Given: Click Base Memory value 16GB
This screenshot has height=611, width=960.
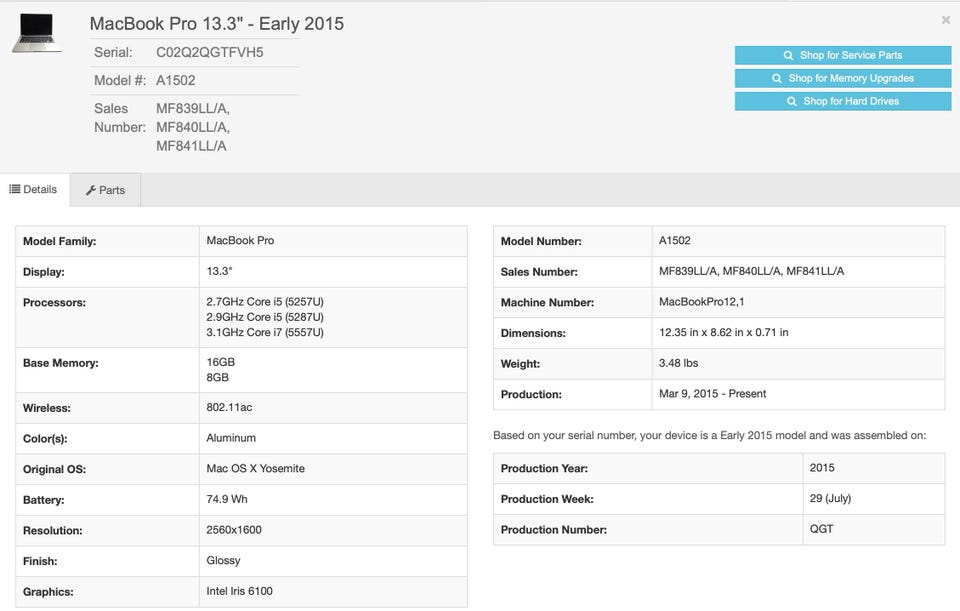Looking at the screenshot, I should pyautogui.click(x=220, y=362).
